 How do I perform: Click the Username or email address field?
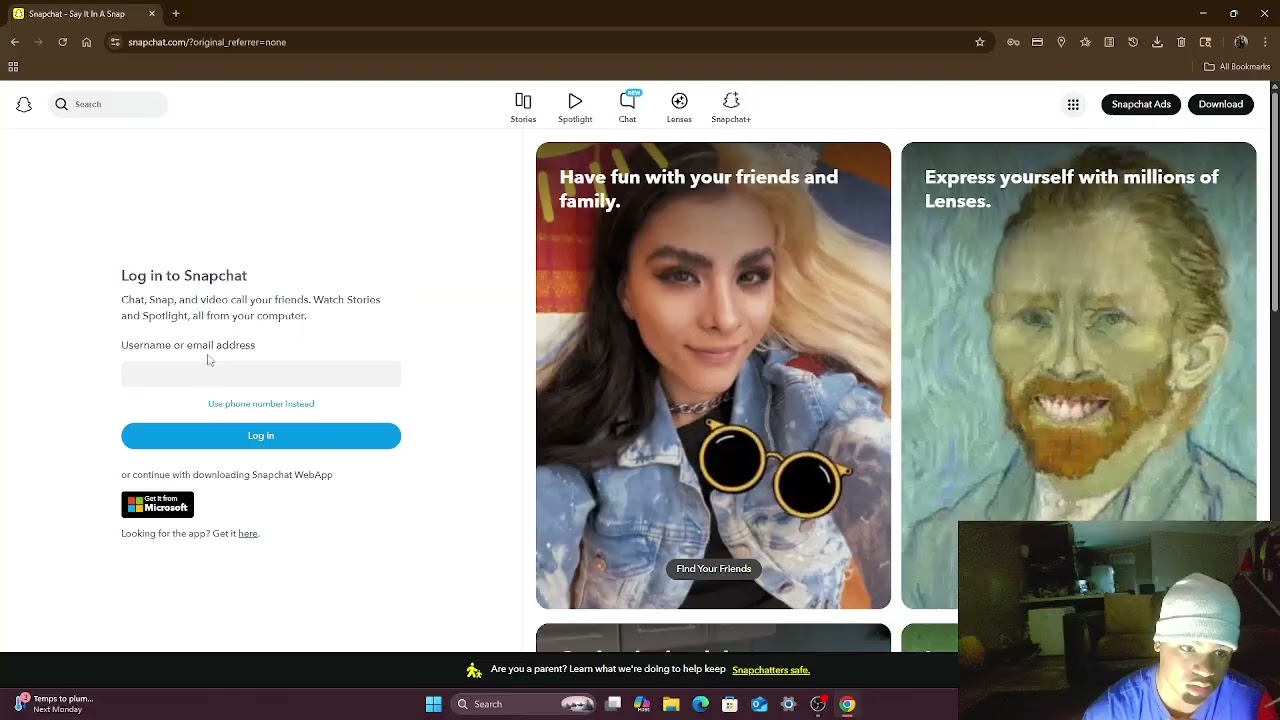click(x=261, y=373)
